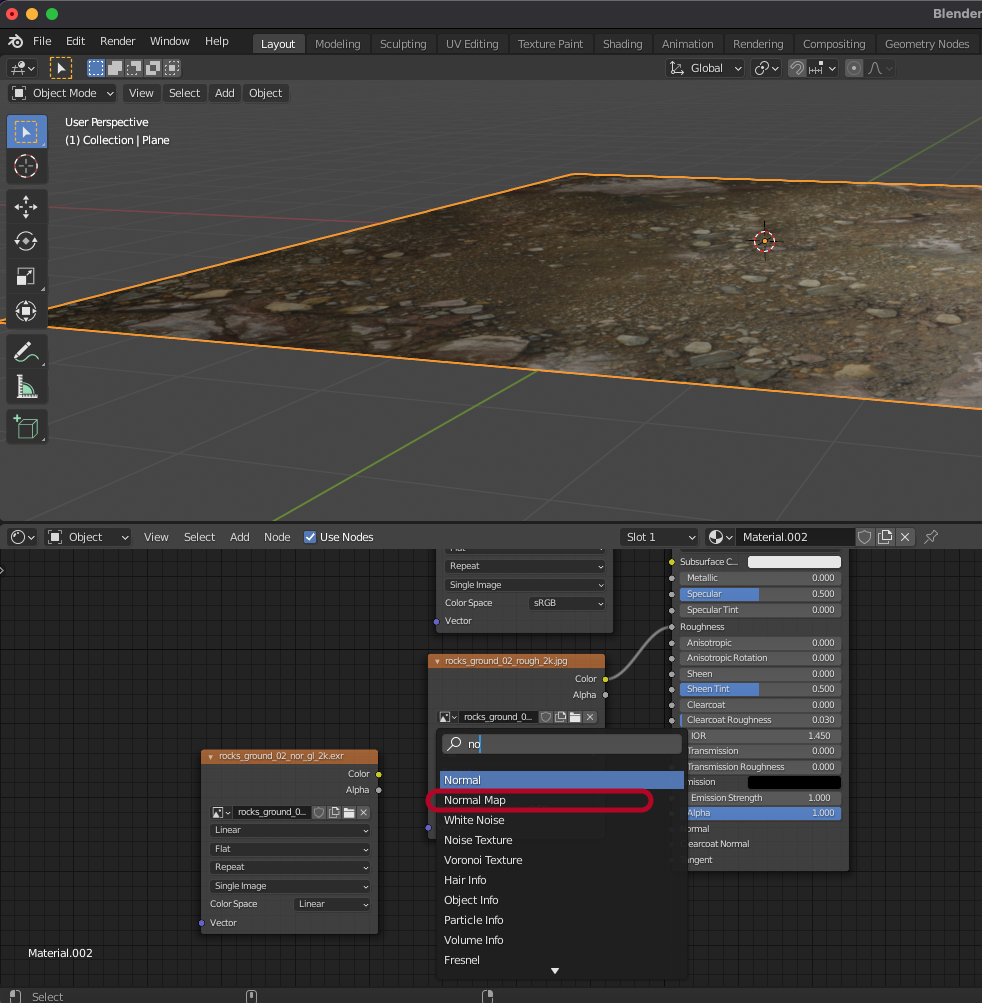Screen dimensions: 982x1003
Task: Expand the Slot 1 material dropdown
Action: [x=659, y=537]
